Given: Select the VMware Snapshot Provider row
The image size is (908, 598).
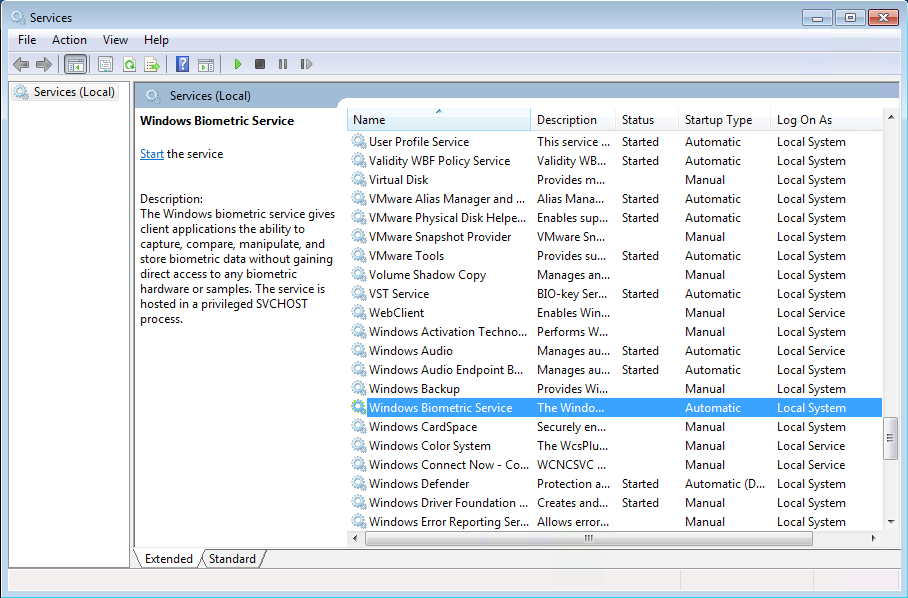Looking at the screenshot, I should (615, 237).
